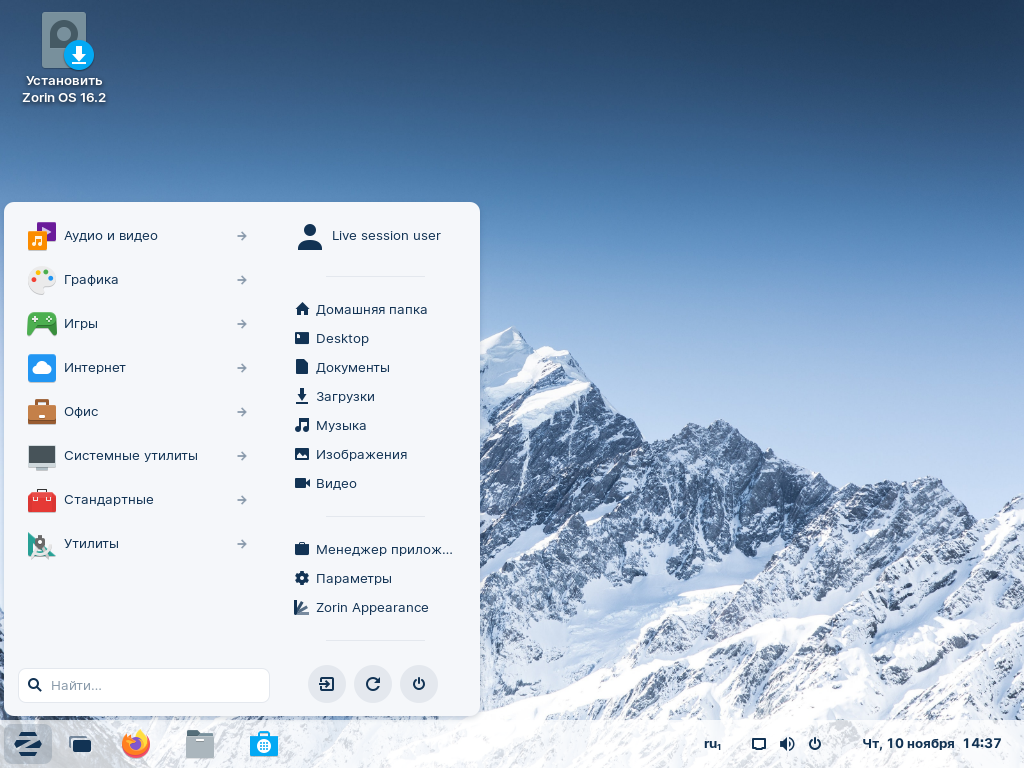Open Домашняя папка link
Screen dimensions: 1024x768
pos(370,310)
